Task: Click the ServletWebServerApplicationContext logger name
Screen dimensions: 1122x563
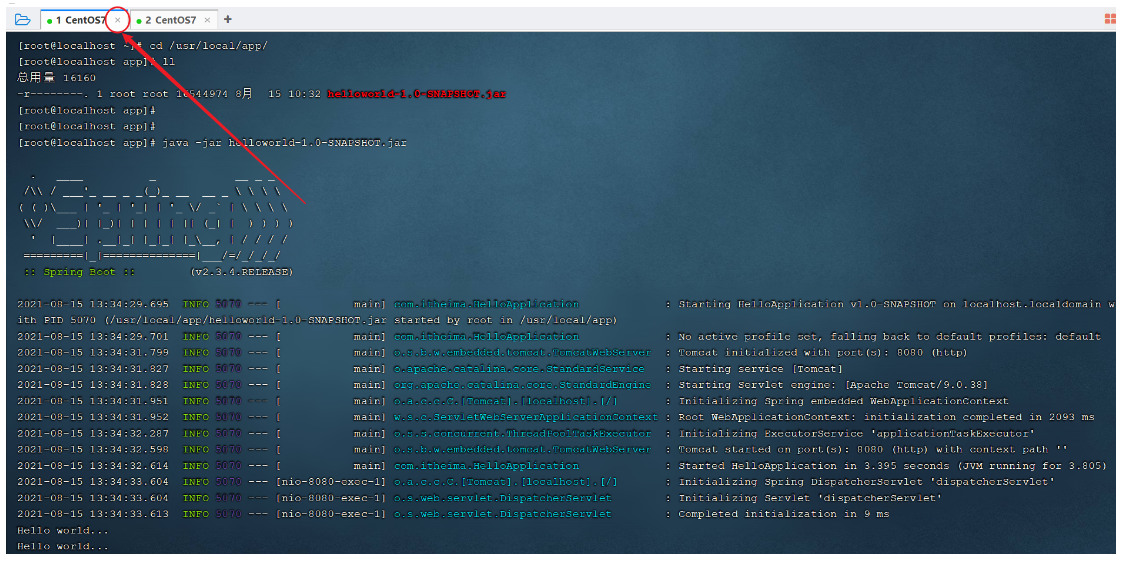Action: [526, 417]
